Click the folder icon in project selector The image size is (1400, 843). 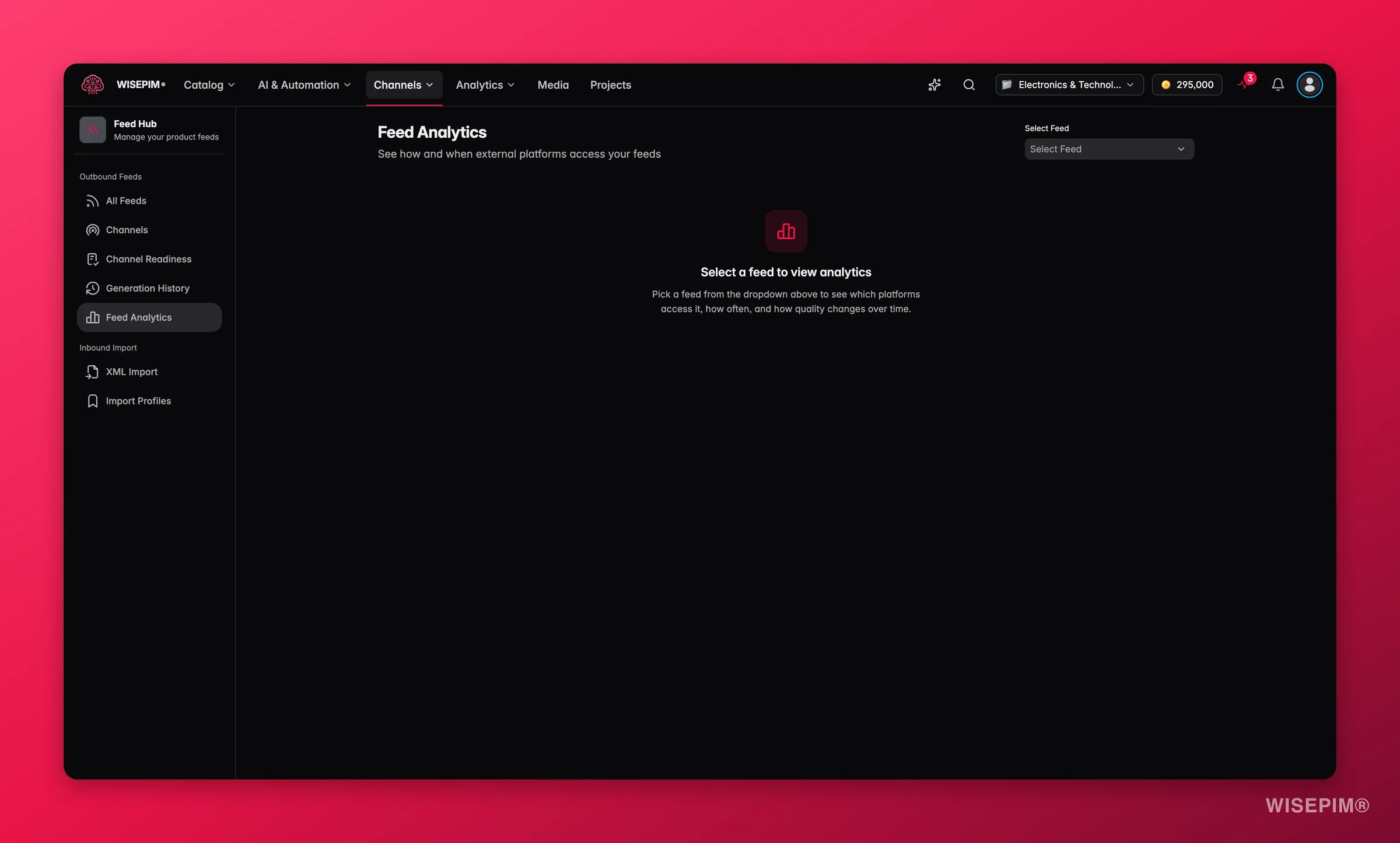coord(1007,85)
